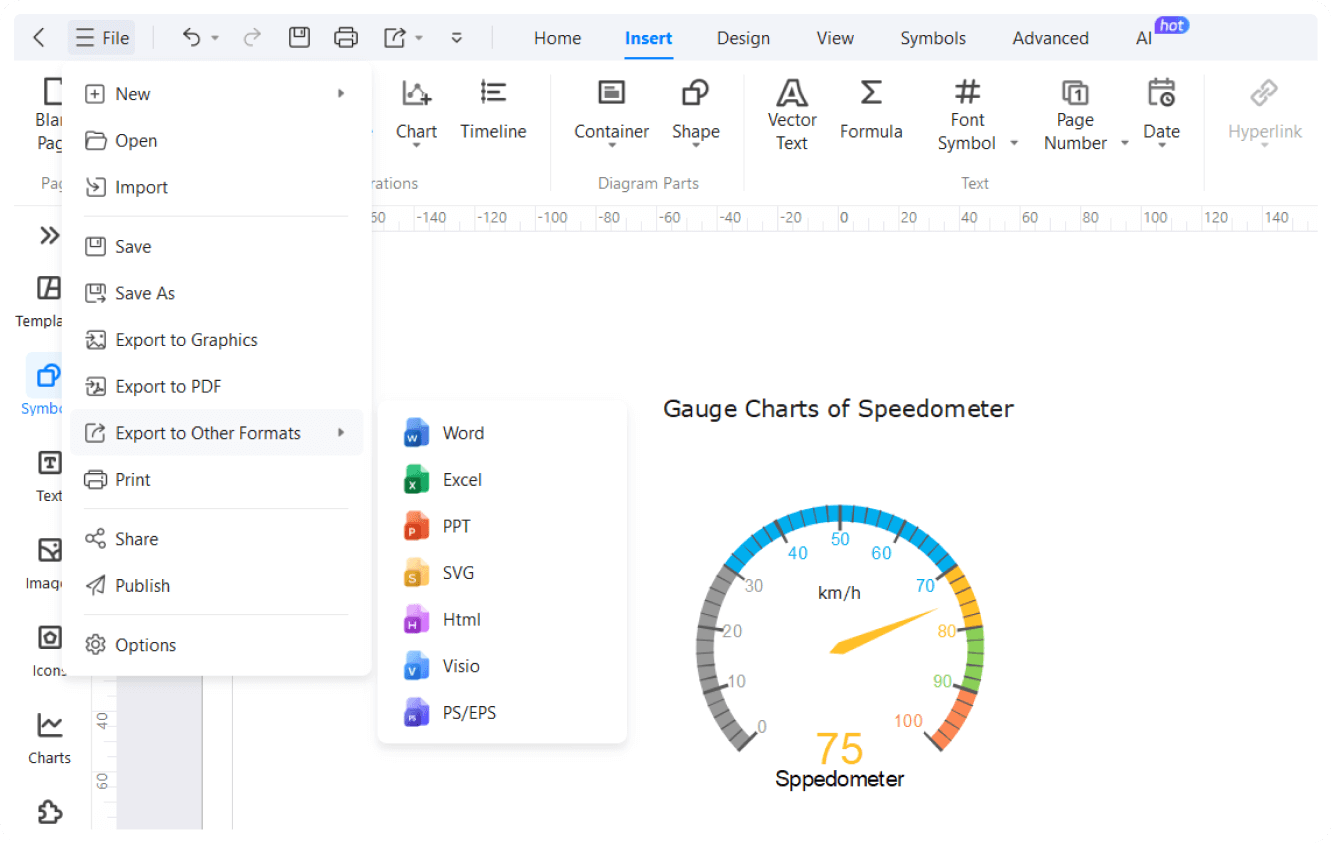This screenshot has height=844, width=1332.
Task: Choose Export to PDF in File menu
Action: point(168,386)
